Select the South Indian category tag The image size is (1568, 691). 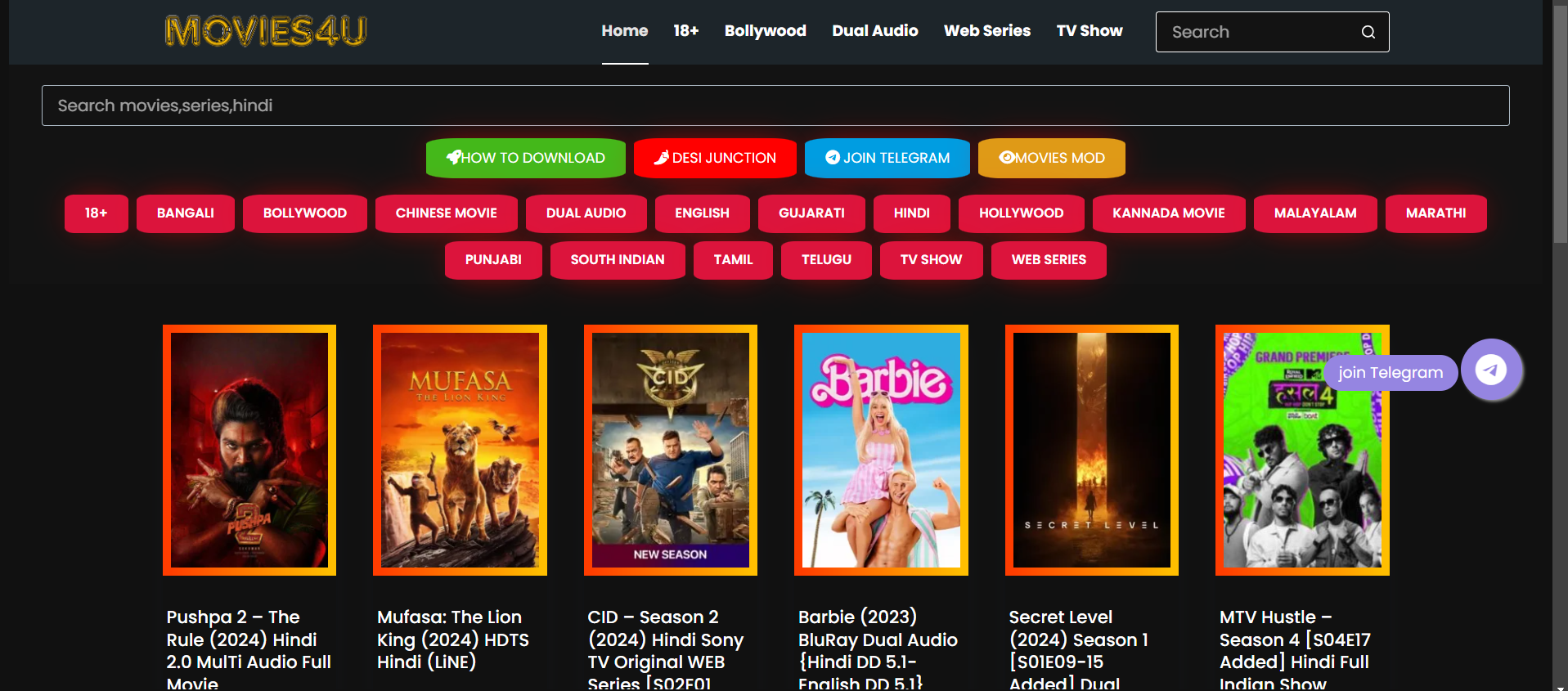[617, 260]
